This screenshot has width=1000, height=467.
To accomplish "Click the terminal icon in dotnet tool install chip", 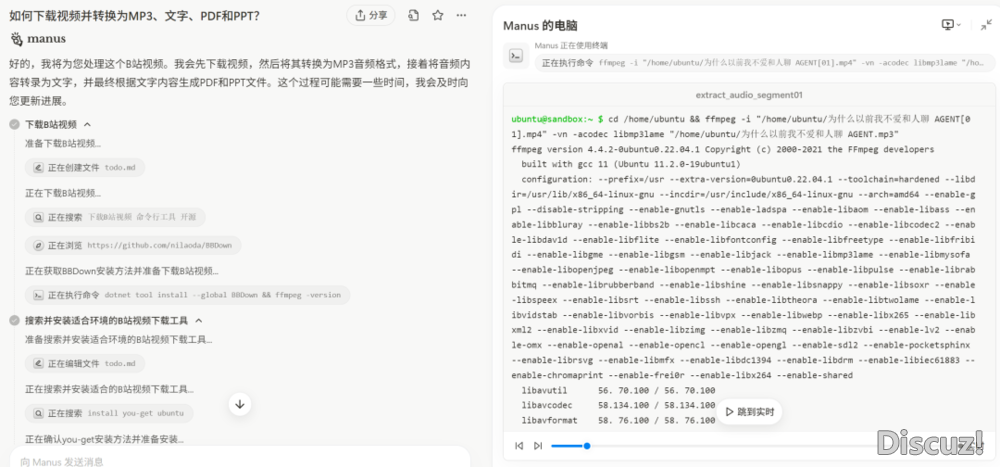I will click(38, 295).
